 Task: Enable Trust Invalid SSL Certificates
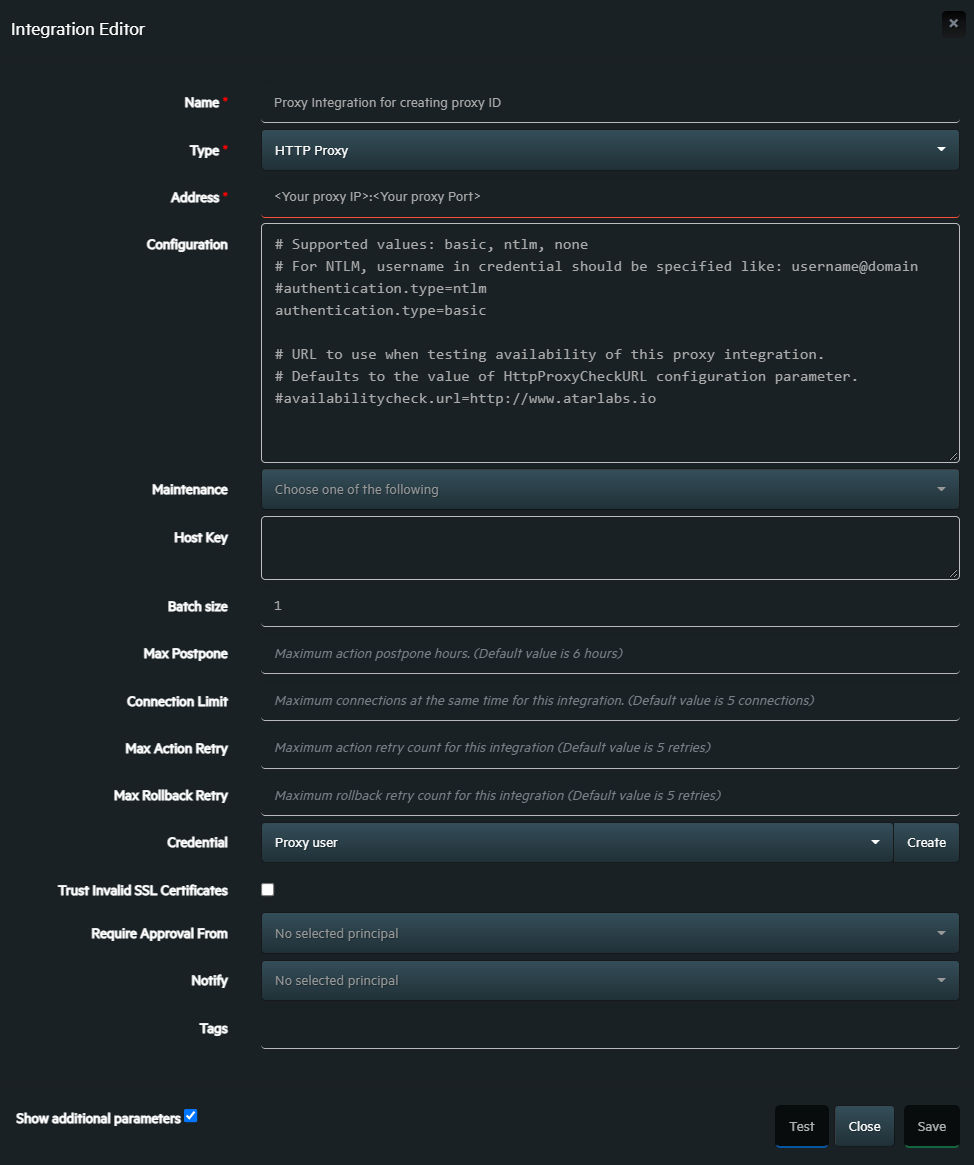(x=267, y=889)
